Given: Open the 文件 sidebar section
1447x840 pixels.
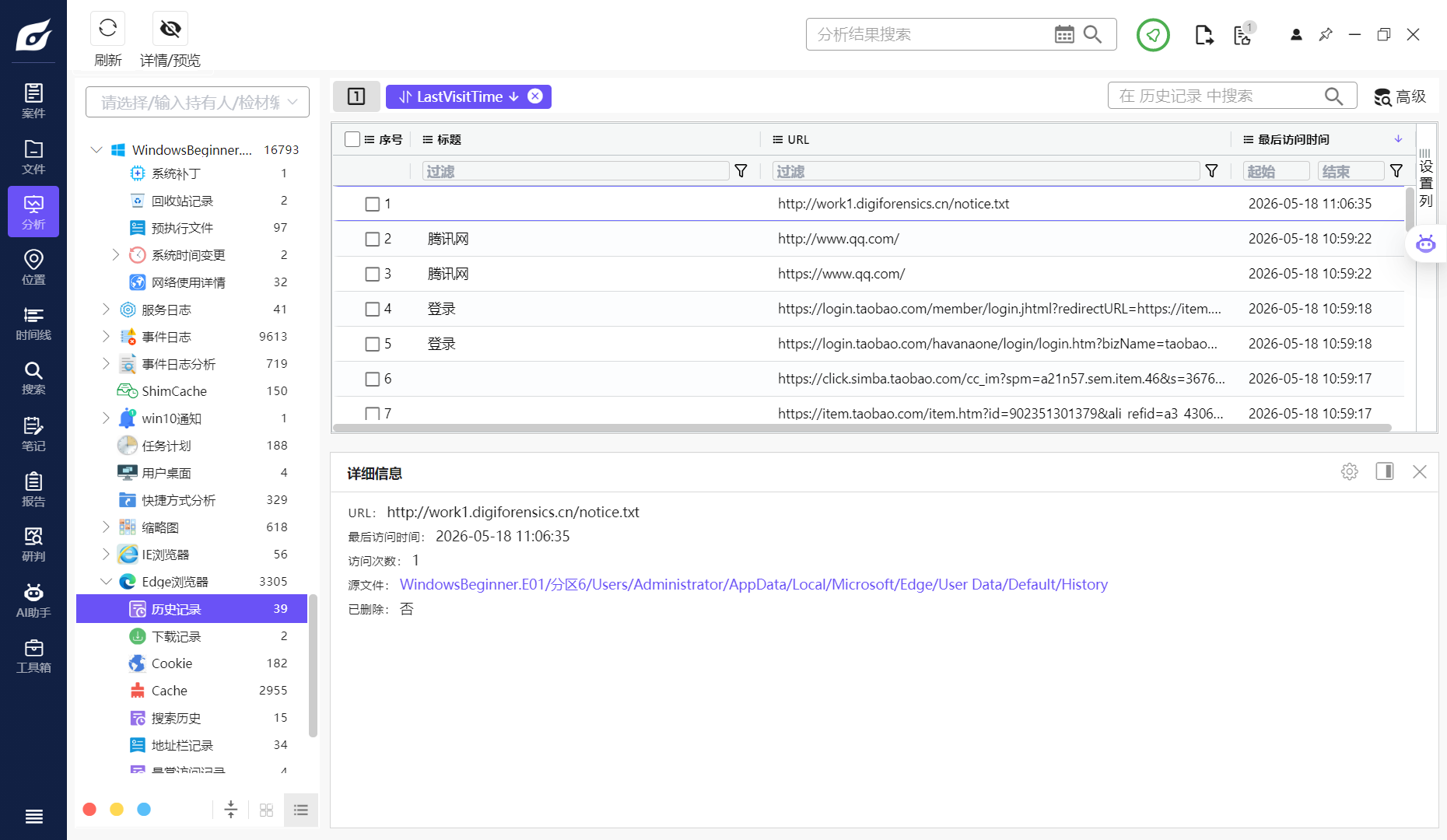Looking at the screenshot, I should tap(33, 156).
